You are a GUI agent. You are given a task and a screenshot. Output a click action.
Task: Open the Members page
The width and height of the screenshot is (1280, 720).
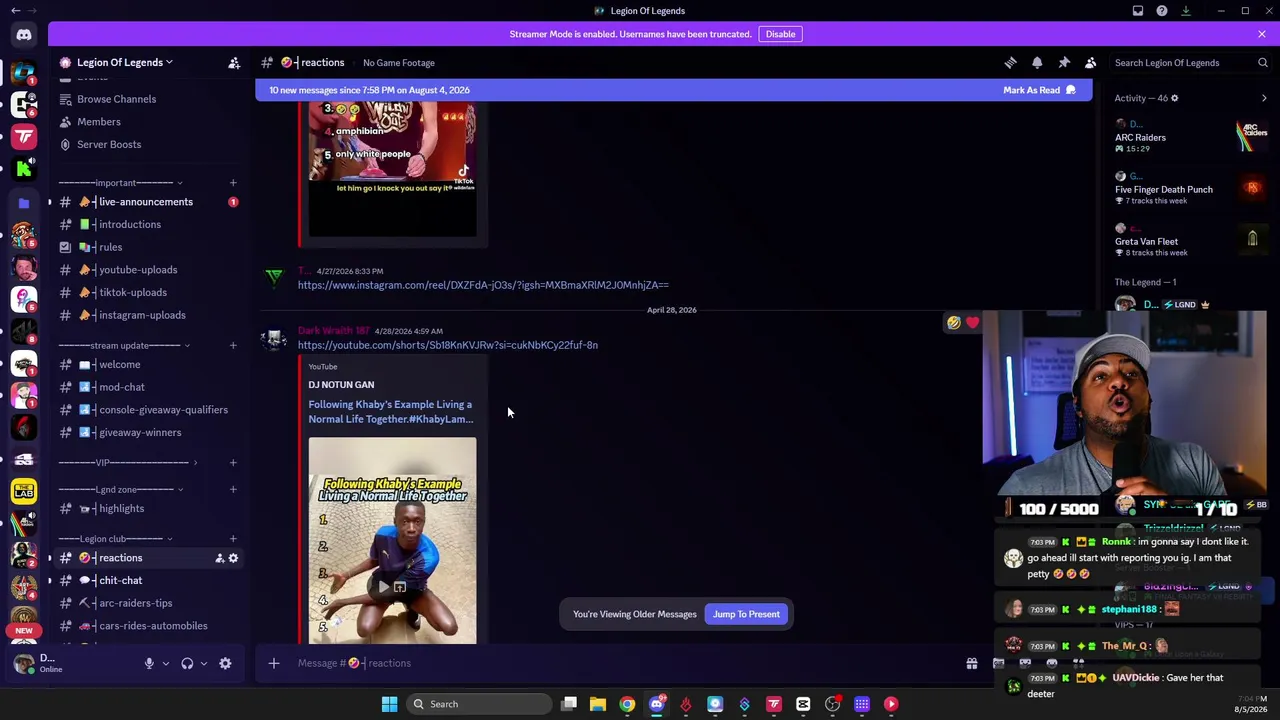[x=98, y=122]
